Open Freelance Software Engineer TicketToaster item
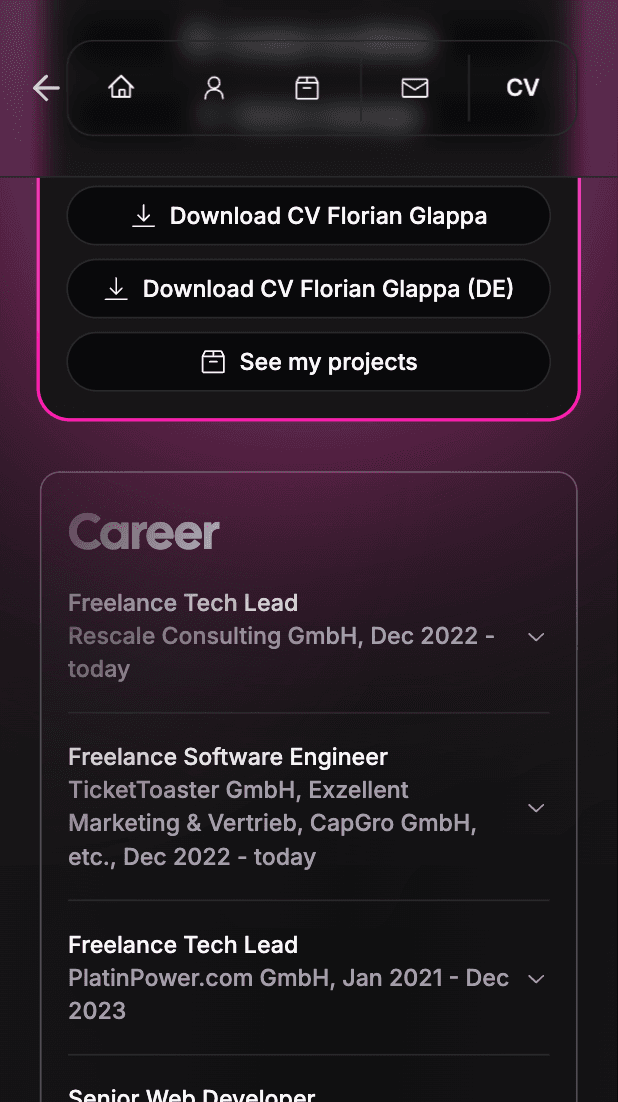The image size is (618, 1102). click(309, 807)
